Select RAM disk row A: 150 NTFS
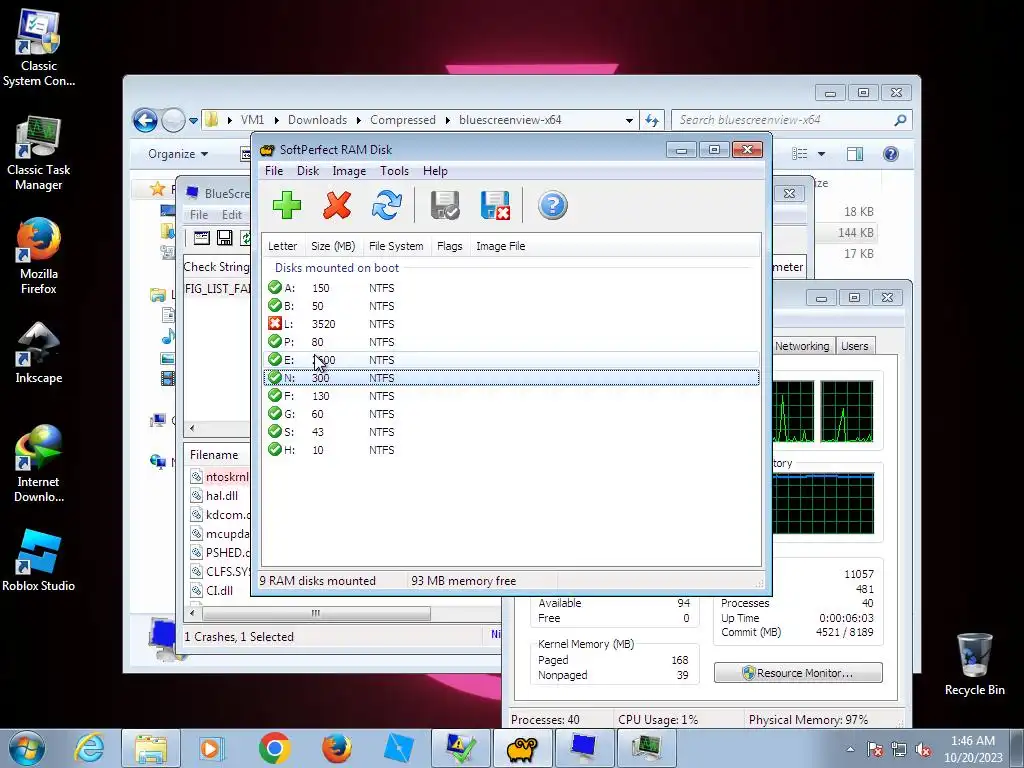Screen dimensions: 1024x768 click(511, 288)
